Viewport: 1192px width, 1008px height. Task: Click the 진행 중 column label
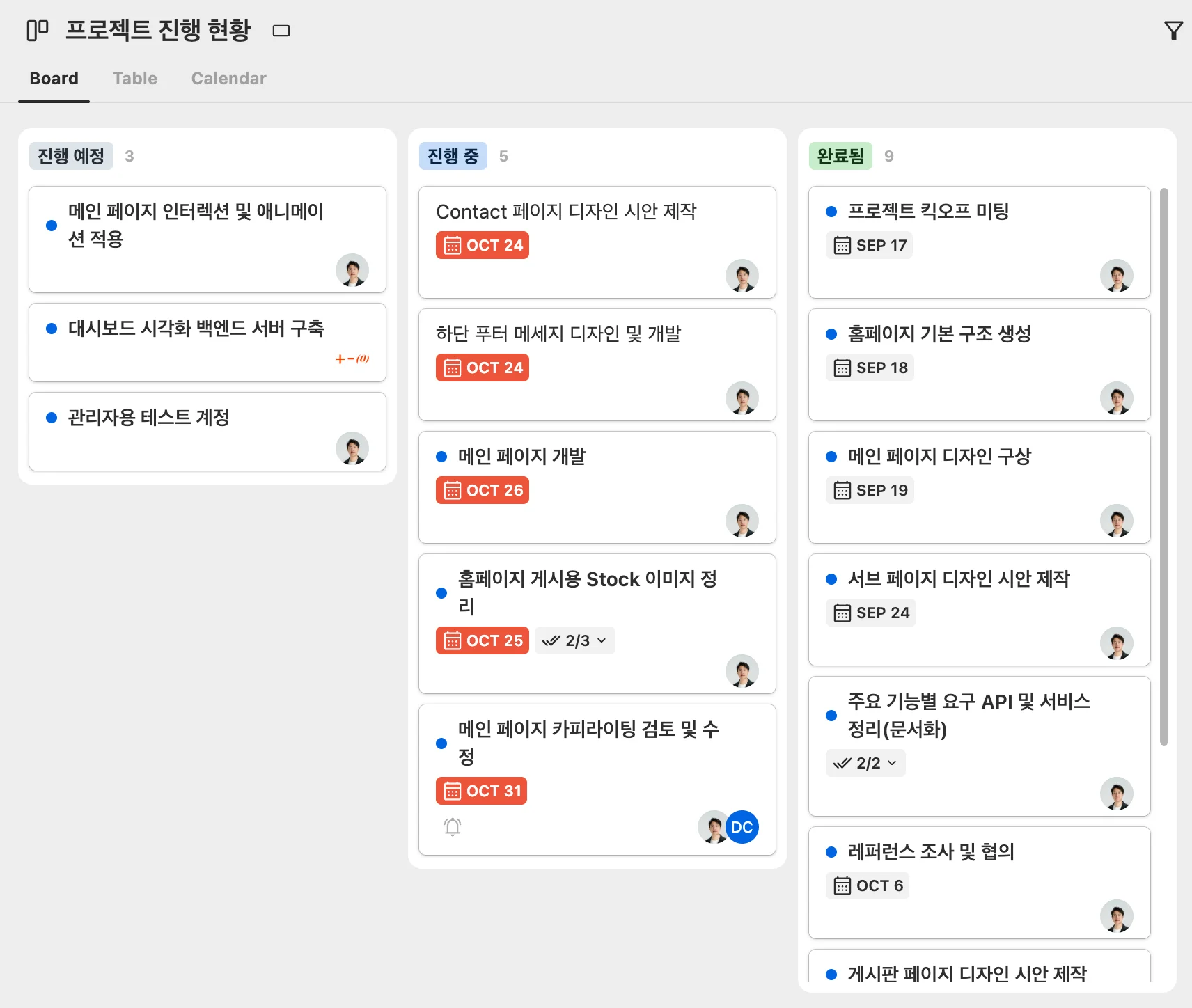(453, 156)
